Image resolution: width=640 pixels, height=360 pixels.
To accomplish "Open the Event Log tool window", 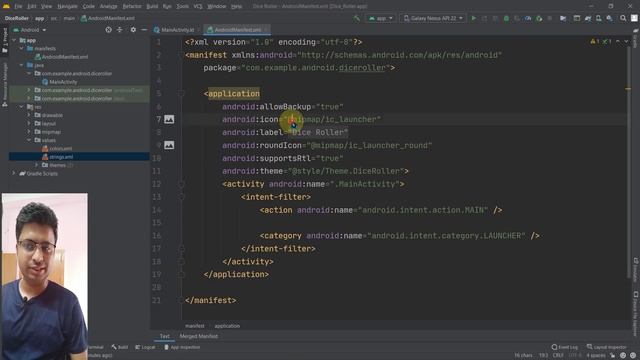I will pos(564,347).
